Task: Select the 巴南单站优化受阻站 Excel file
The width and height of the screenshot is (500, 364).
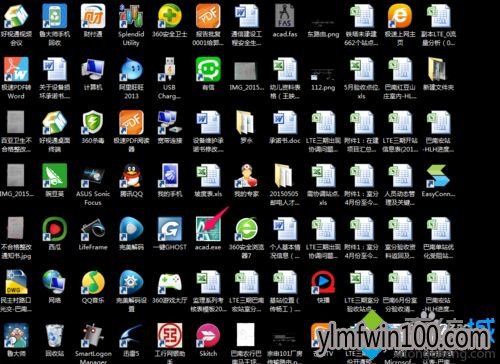Action: (438, 238)
